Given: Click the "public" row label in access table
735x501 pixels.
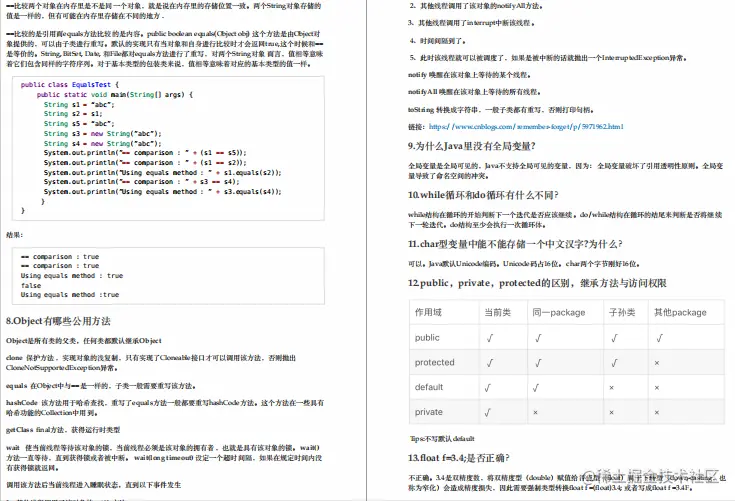Looking at the screenshot, I should pyautogui.click(x=427, y=337).
